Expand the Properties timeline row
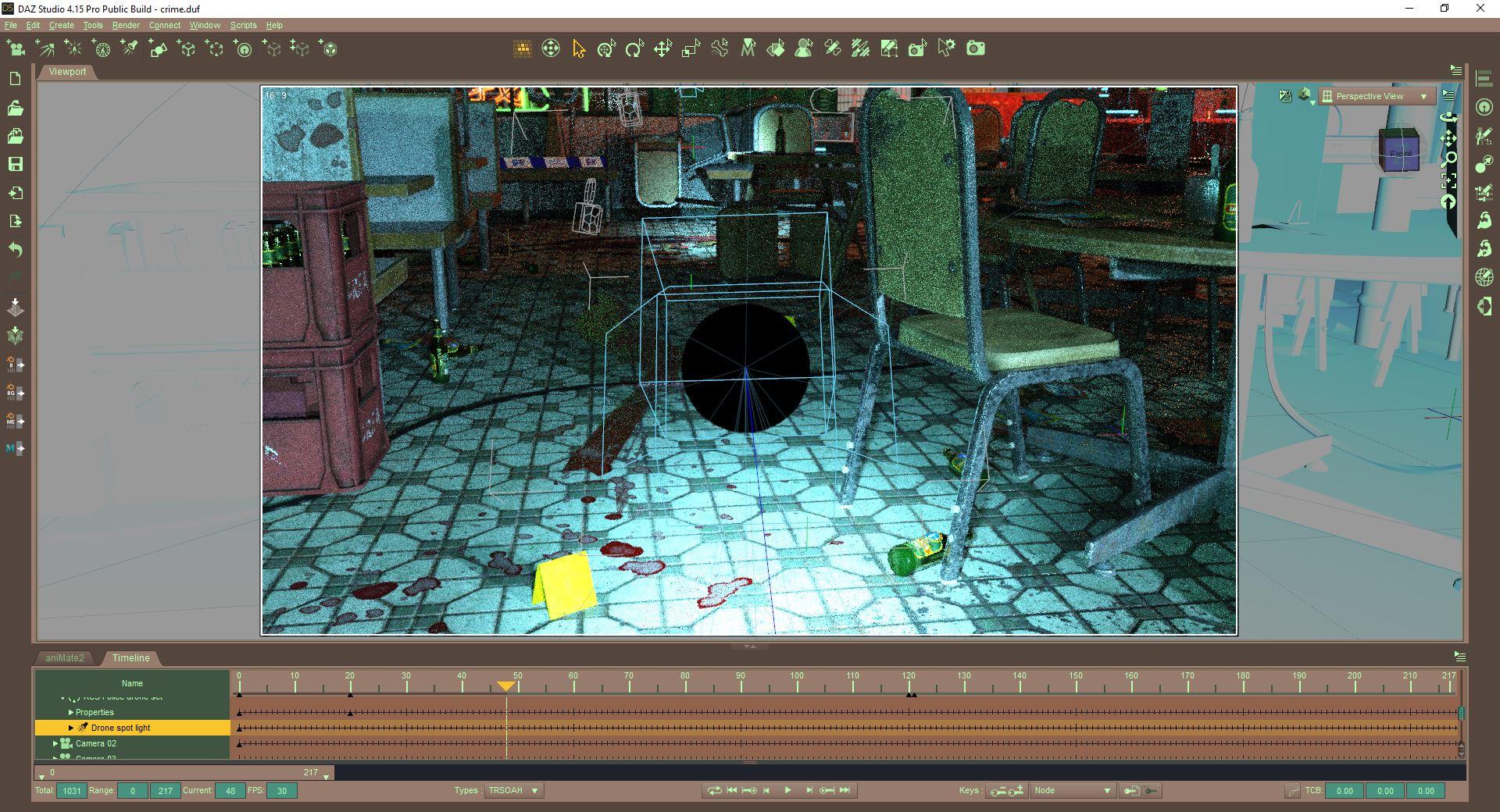Viewport: 1500px width, 812px height. point(71,713)
